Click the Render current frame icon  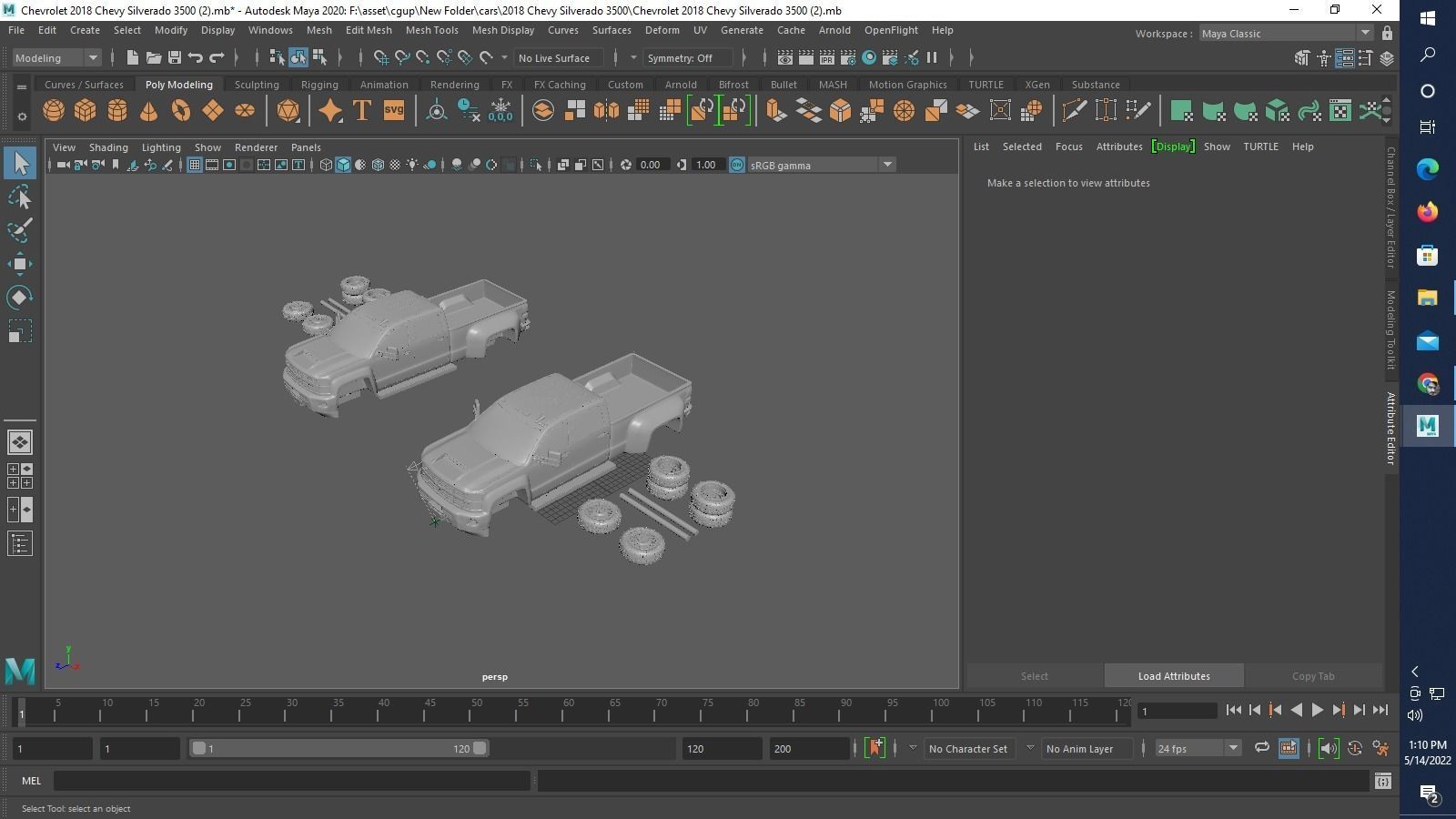pyautogui.click(x=806, y=57)
